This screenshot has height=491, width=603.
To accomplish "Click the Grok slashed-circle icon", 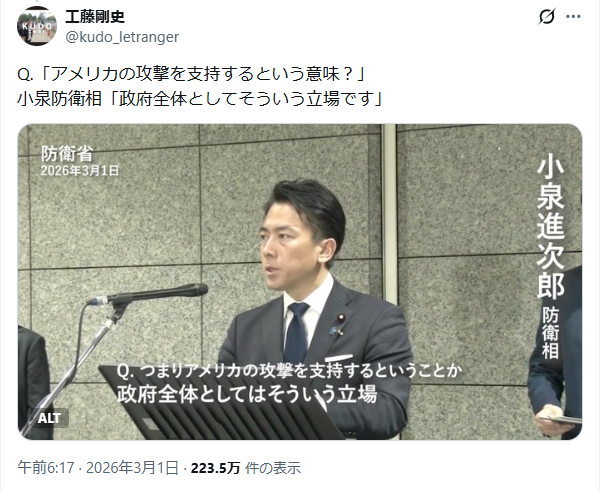I will 546,17.
